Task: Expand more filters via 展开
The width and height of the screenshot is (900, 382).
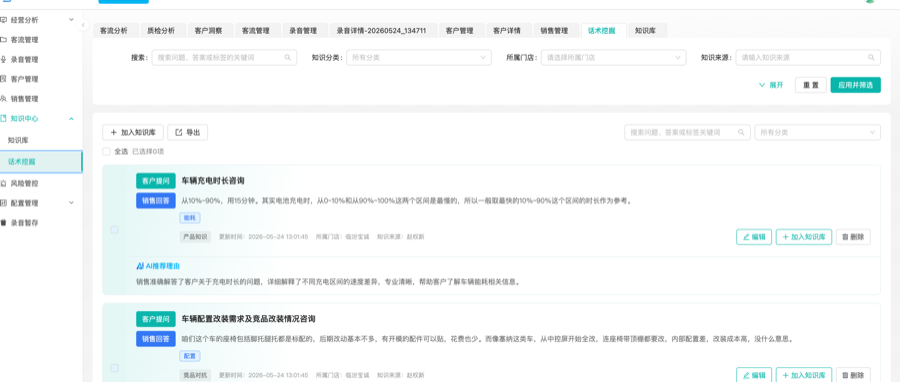Action: pos(771,85)
